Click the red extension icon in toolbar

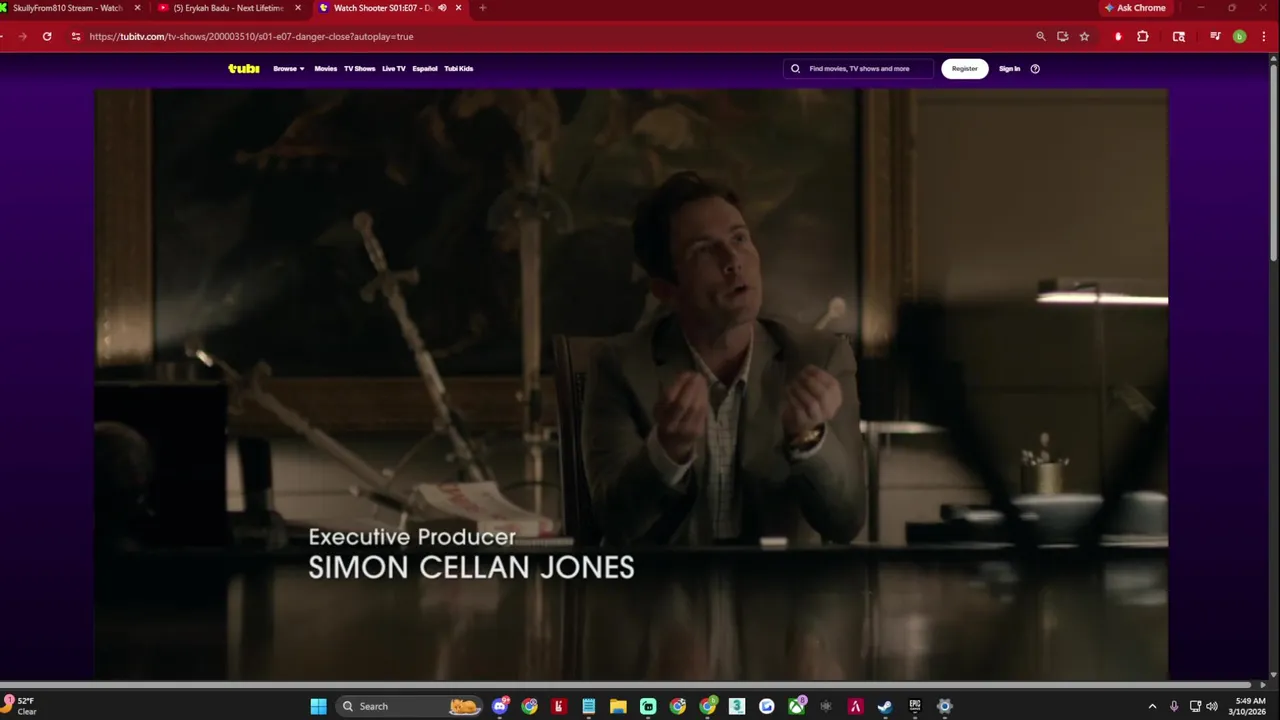click(x=1118, y=36)
